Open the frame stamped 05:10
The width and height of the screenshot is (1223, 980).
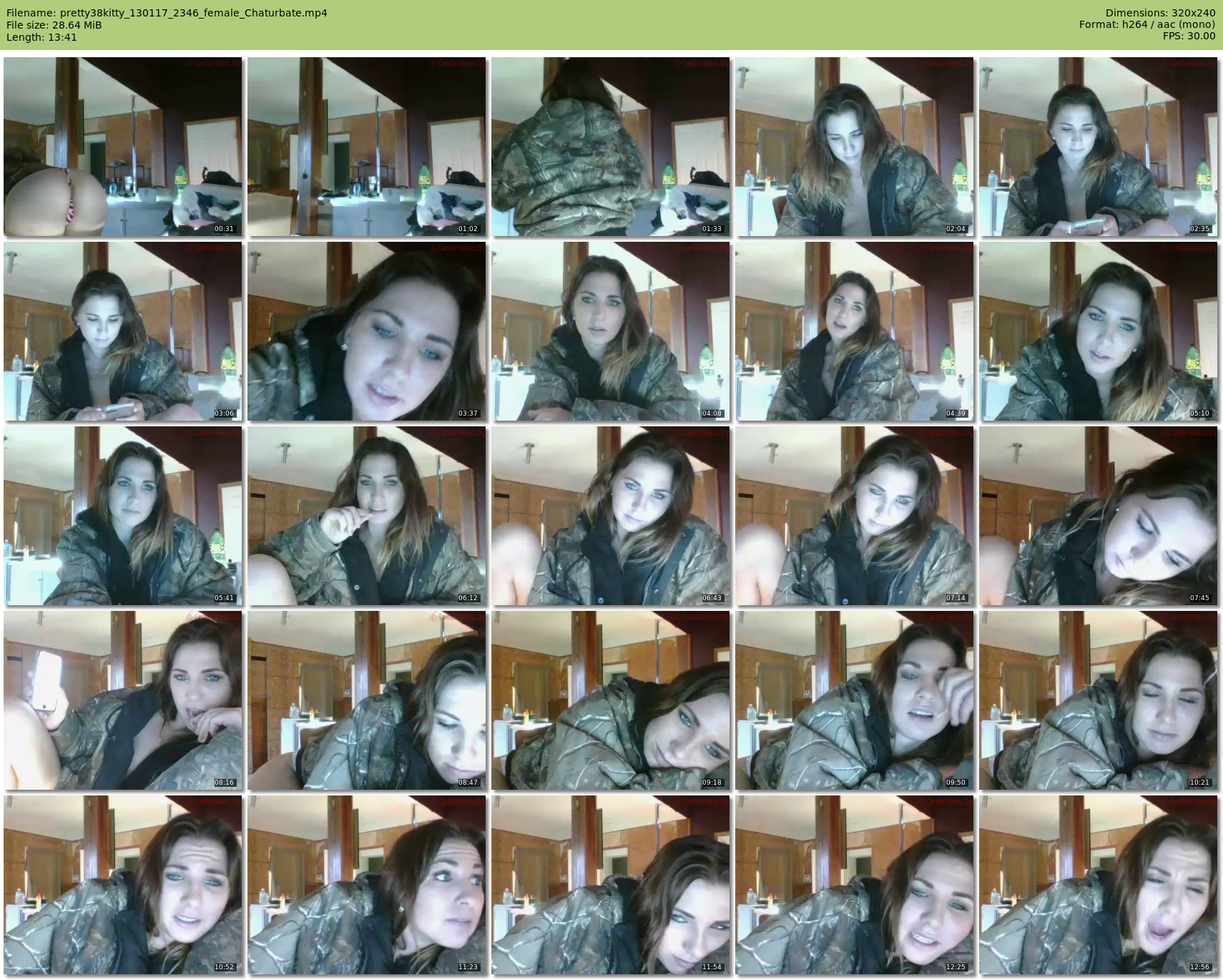(x=1099, y=331)
